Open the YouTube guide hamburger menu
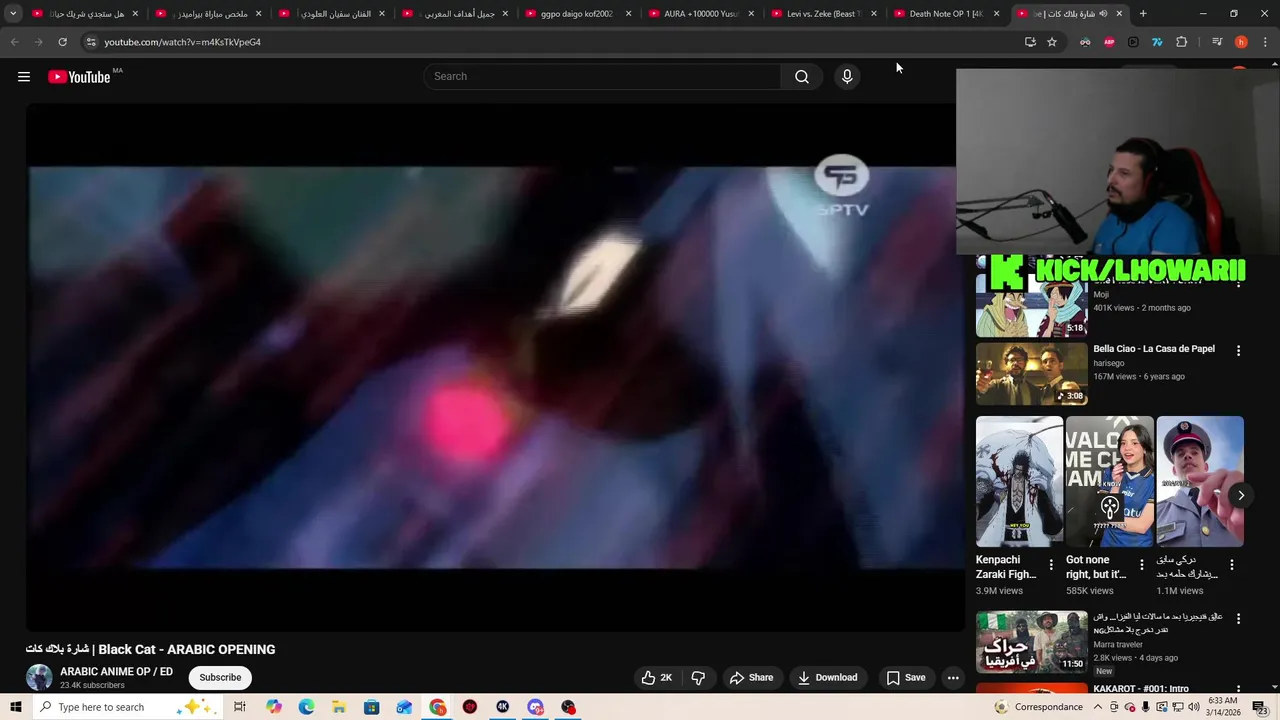The image size is (1280, 720). (x=24, y=77)
